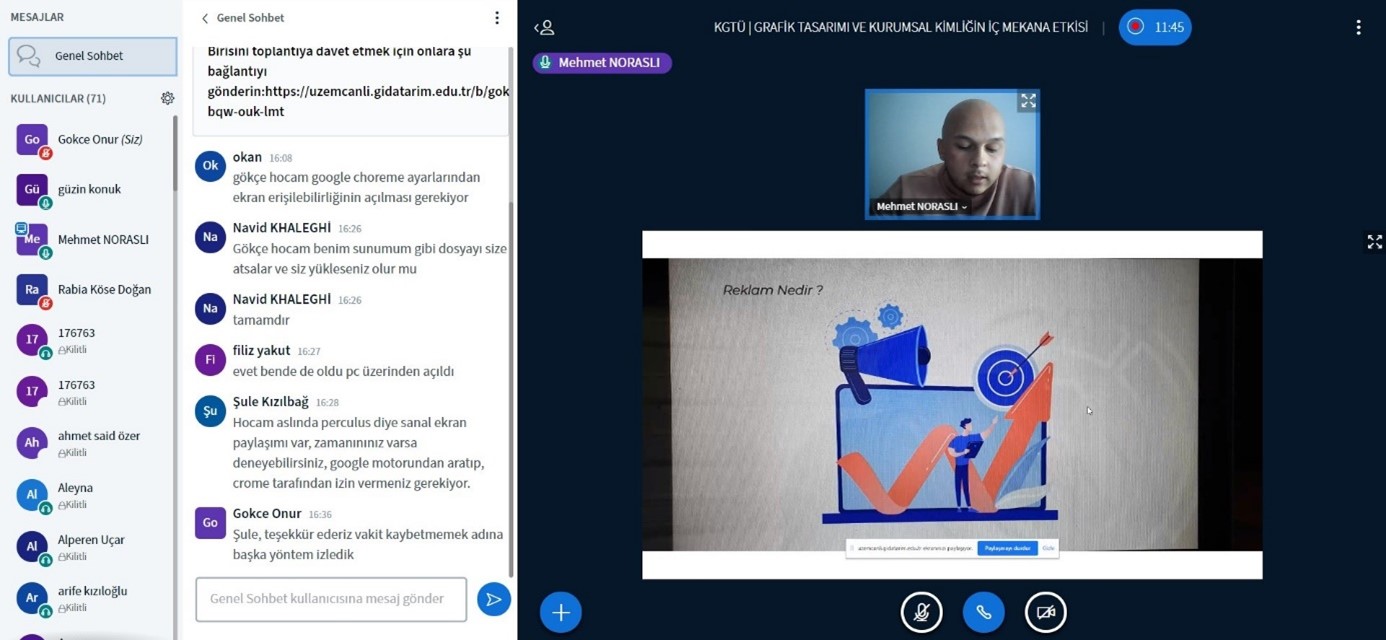This screenshot has height=640, width=1386.
Task: Click the chat message input field
Action: 331,599
